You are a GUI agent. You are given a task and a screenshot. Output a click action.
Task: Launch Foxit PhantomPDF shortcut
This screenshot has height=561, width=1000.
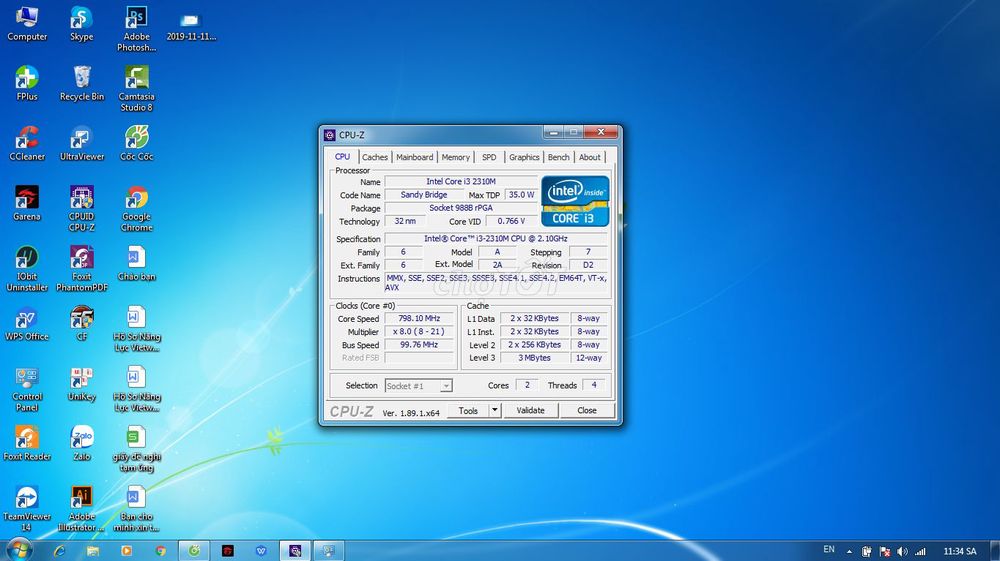click(82, 268)
